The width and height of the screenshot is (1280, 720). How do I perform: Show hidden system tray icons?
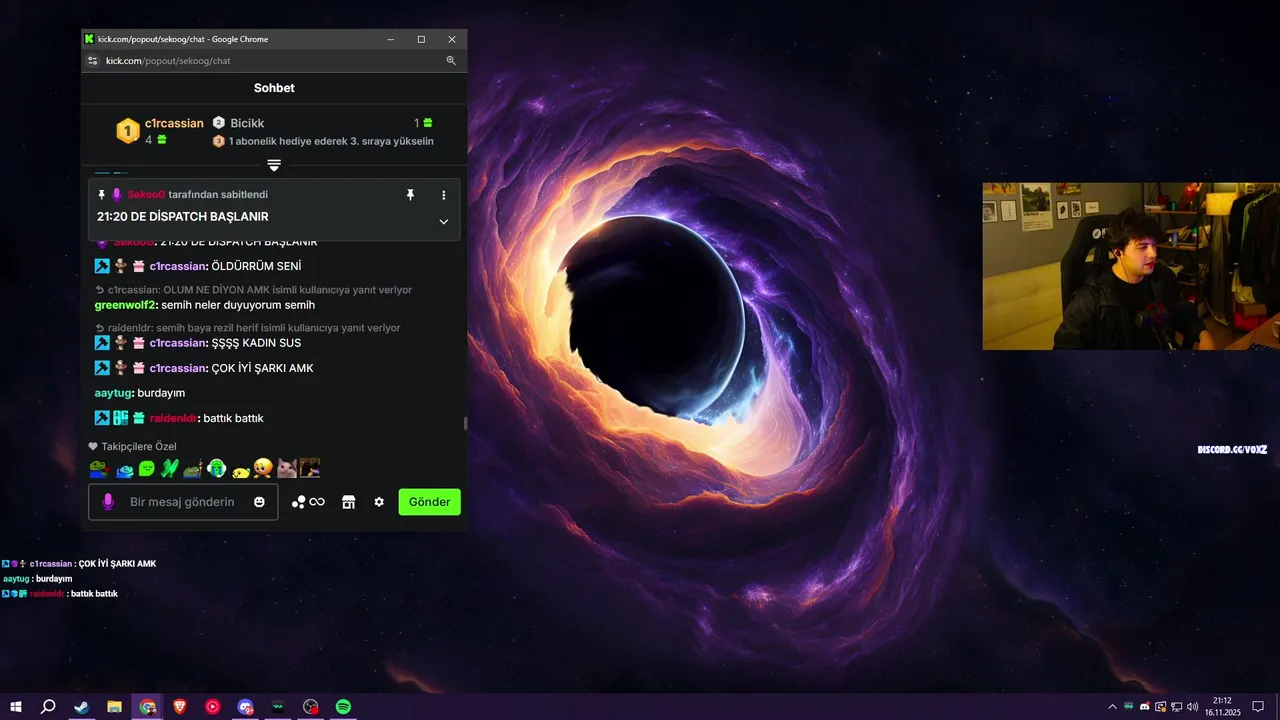pos(1113,707)
